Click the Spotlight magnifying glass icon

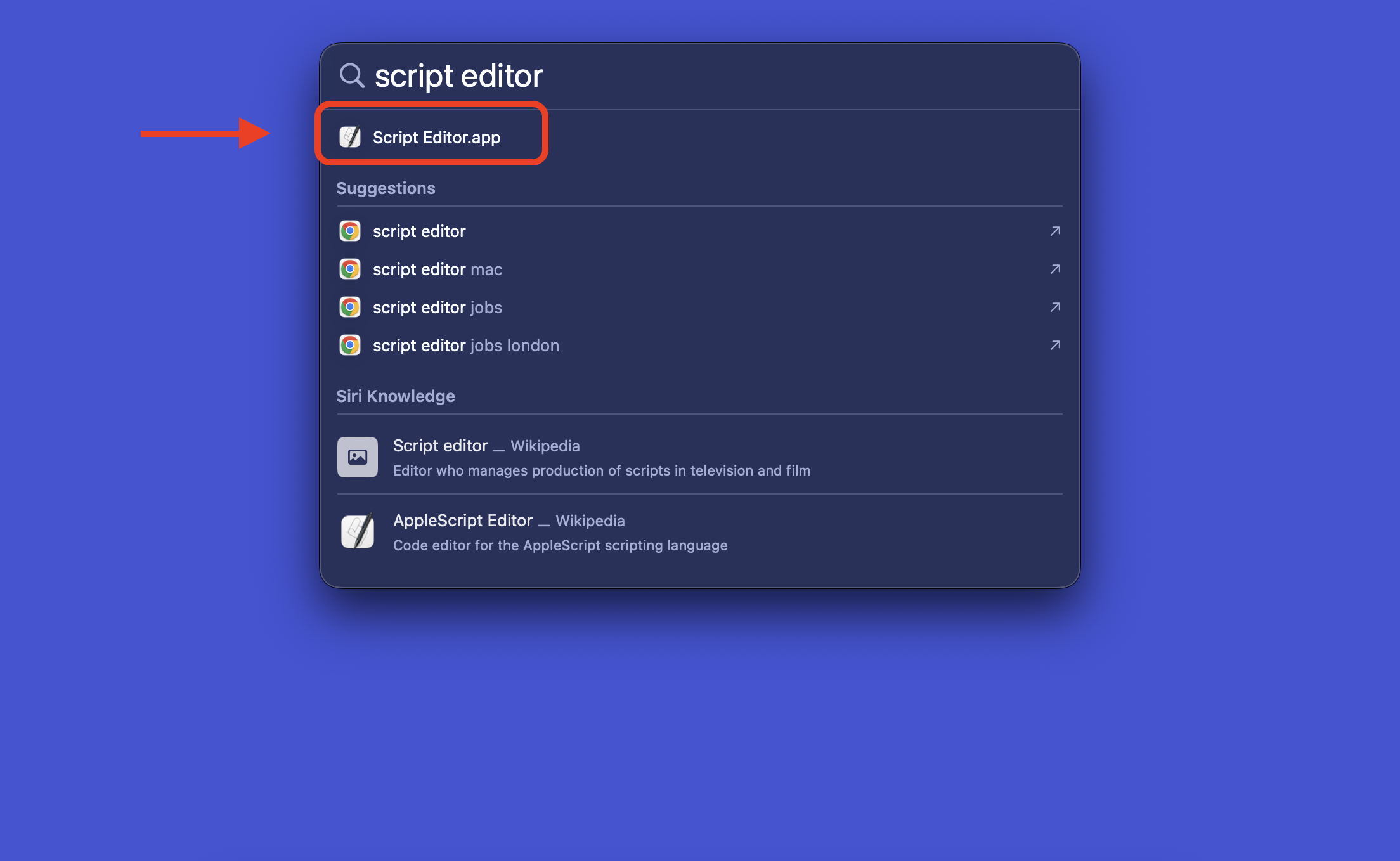(x=351, y=75)
